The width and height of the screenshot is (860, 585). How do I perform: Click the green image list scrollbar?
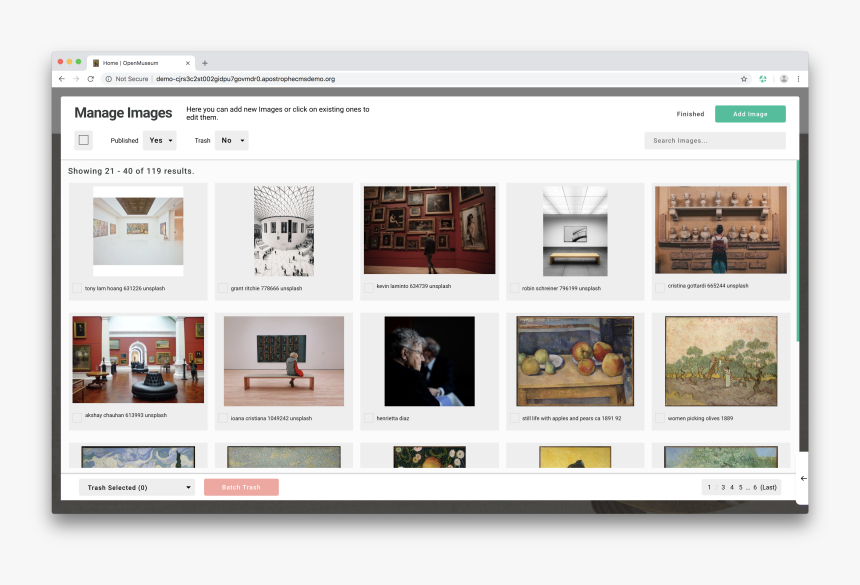tap(797, 251)
